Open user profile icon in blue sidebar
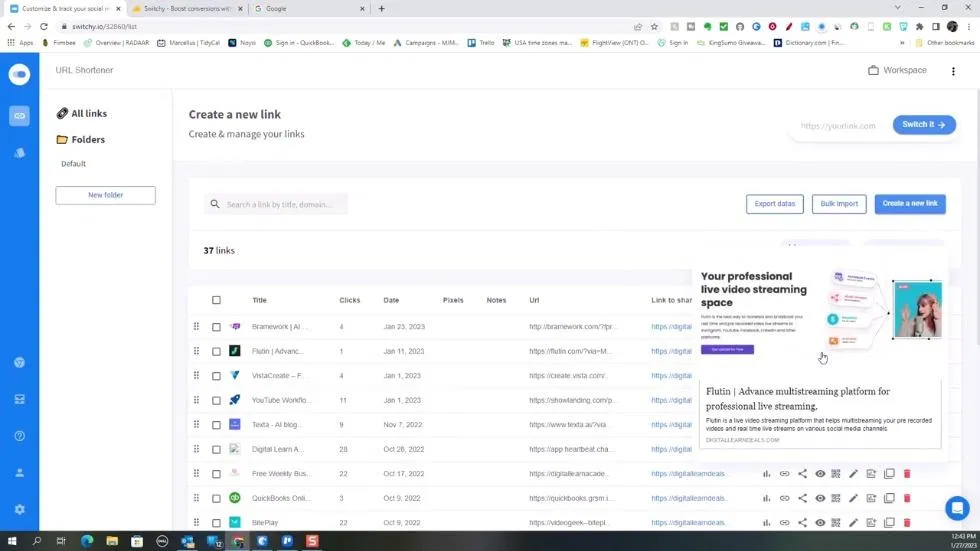This screenshot has width=980, height=551. [19, 473]
